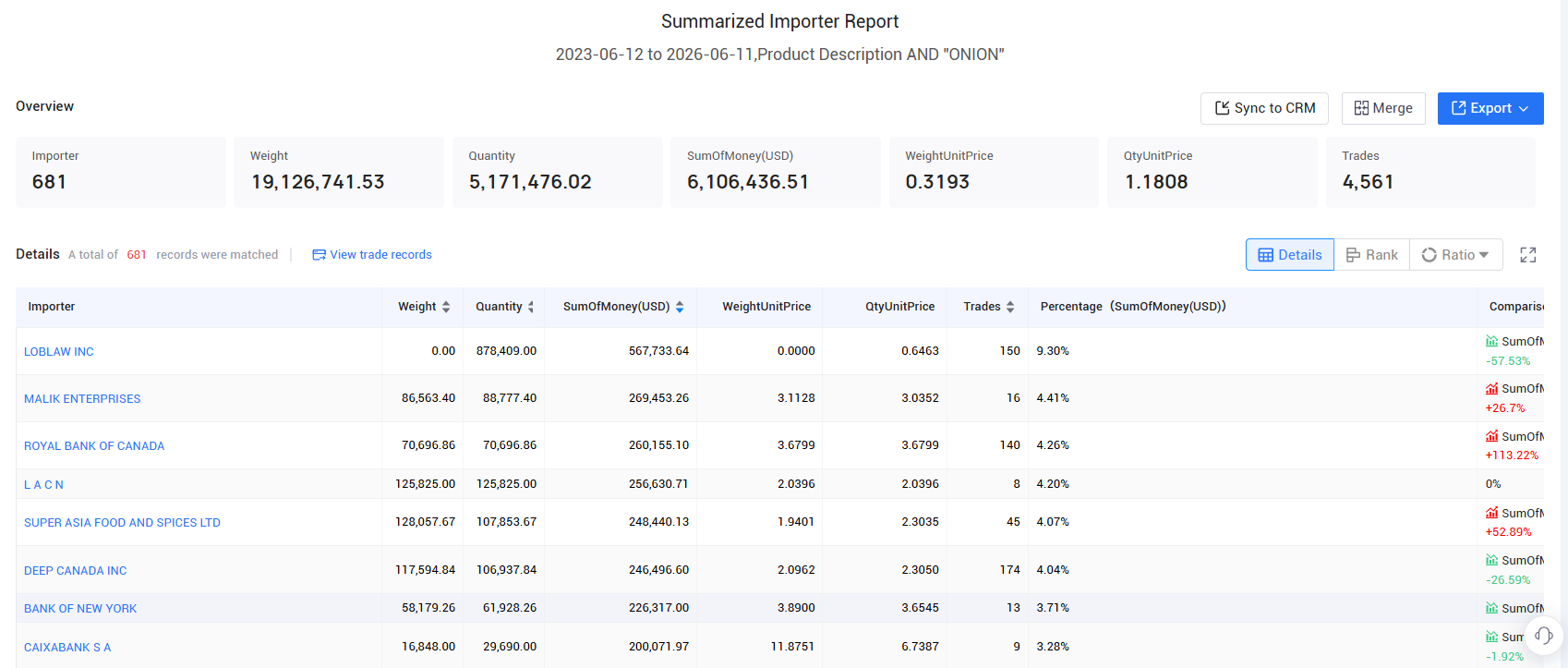Screen dimensions: 1568x668
Task: Switch to the Rank view tab
Action: click(1371, 255)
